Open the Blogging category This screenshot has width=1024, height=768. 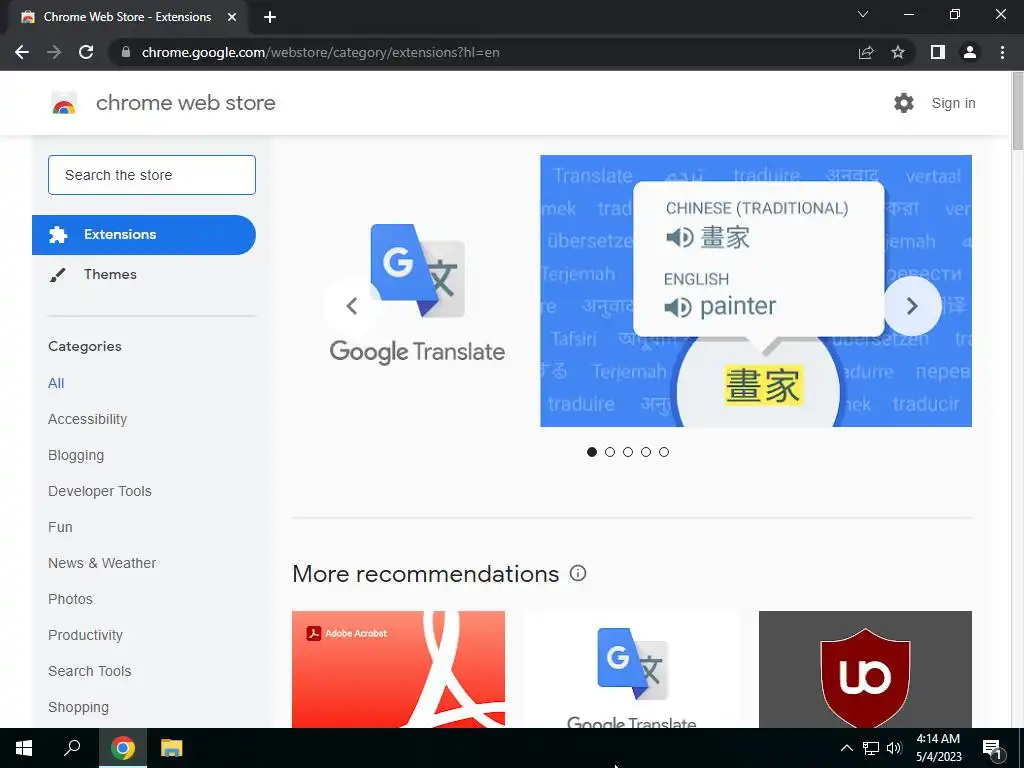(x=76, y=455)
